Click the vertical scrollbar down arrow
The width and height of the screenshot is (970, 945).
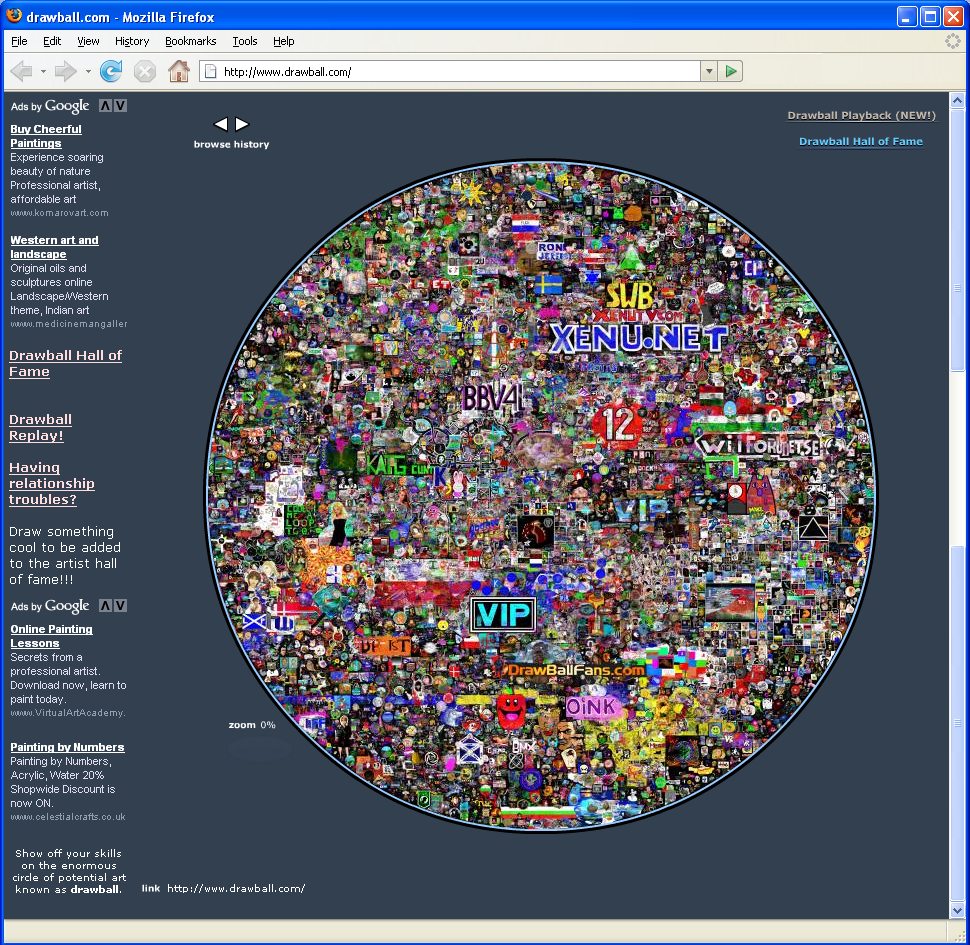(x=957, y=910)
